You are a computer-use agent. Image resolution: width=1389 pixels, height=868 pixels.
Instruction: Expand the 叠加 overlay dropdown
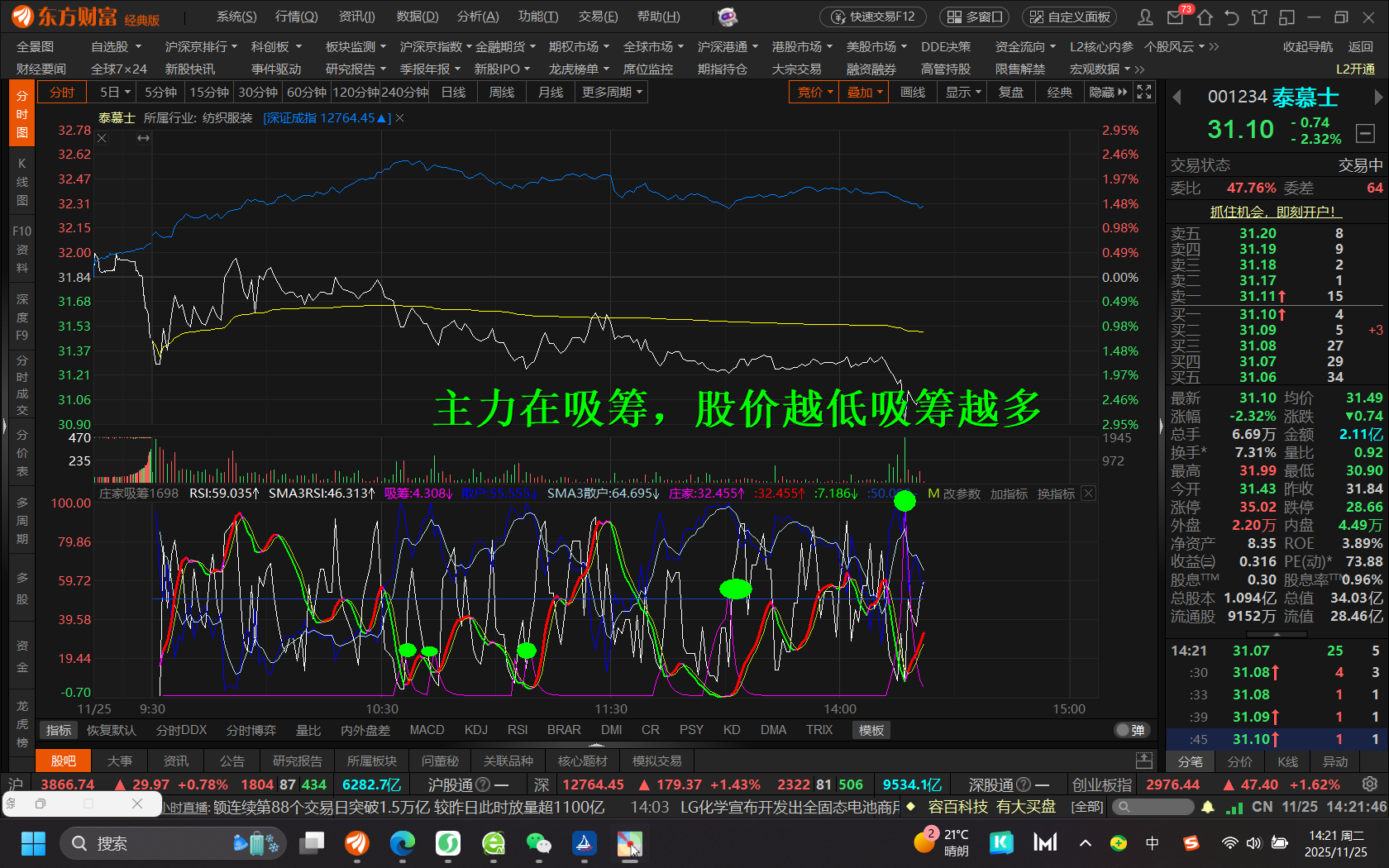[865, 92]
